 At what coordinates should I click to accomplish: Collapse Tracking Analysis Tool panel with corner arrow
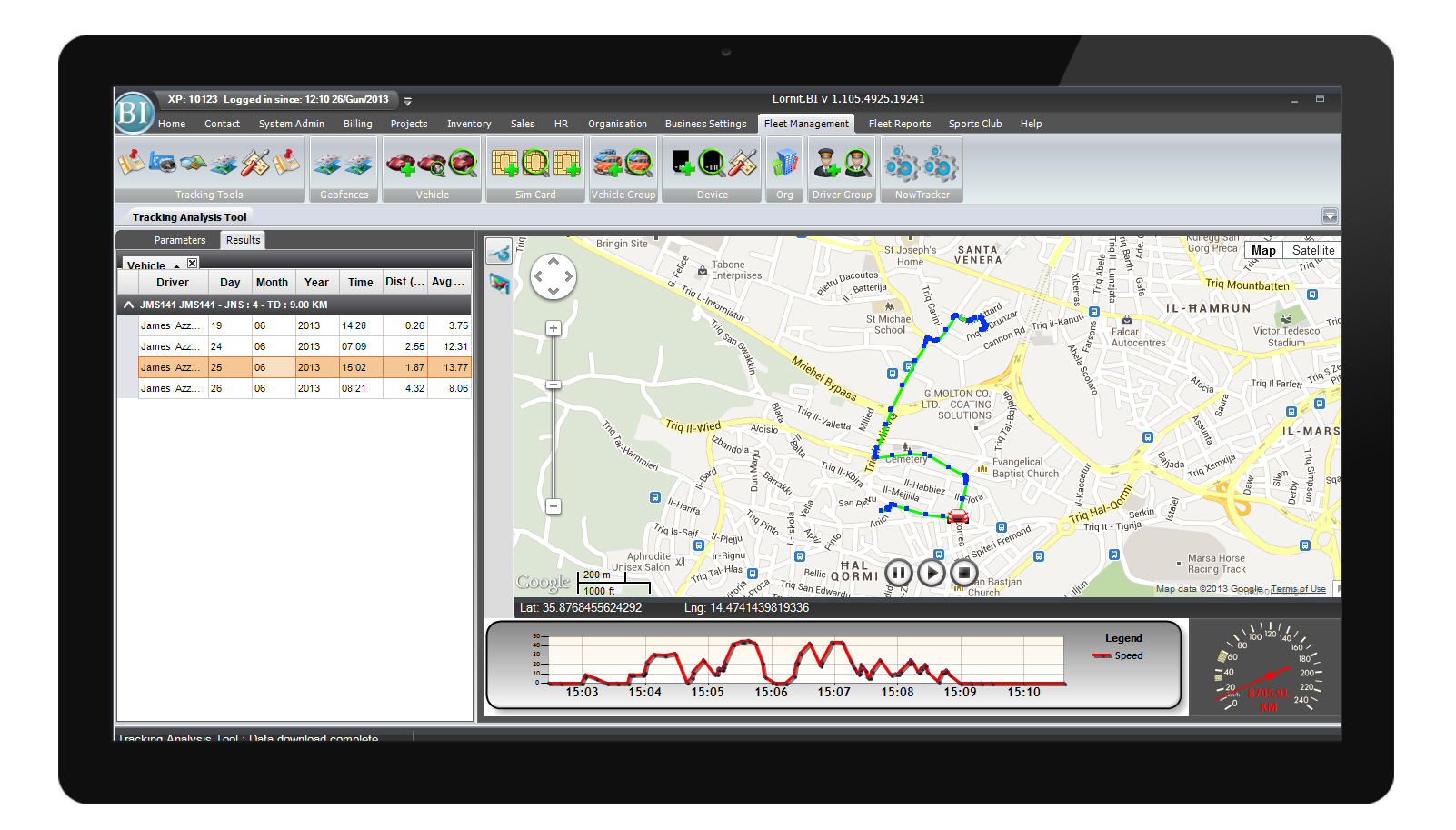pos(1330,215)
